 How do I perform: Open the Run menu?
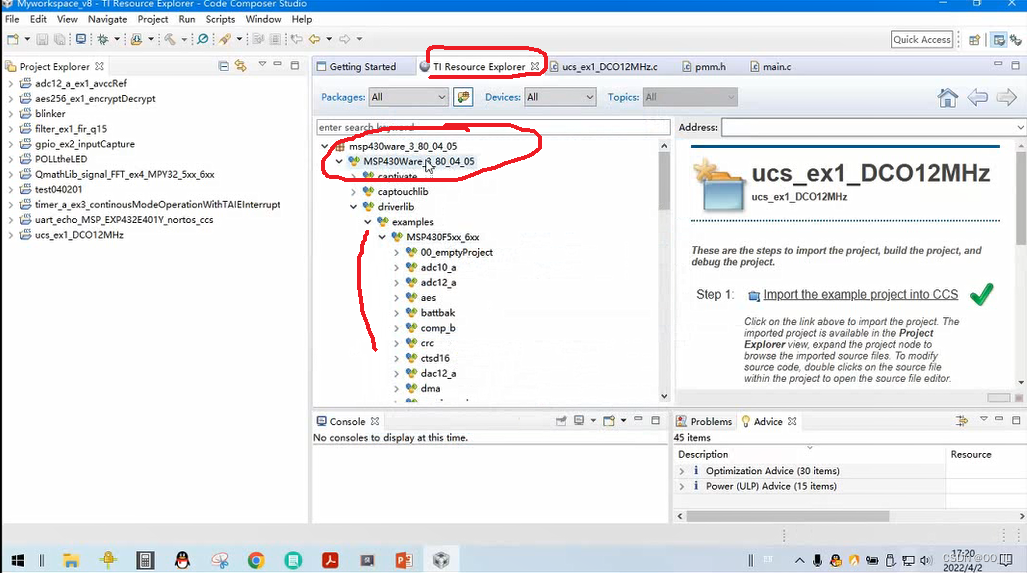[187, 20]
